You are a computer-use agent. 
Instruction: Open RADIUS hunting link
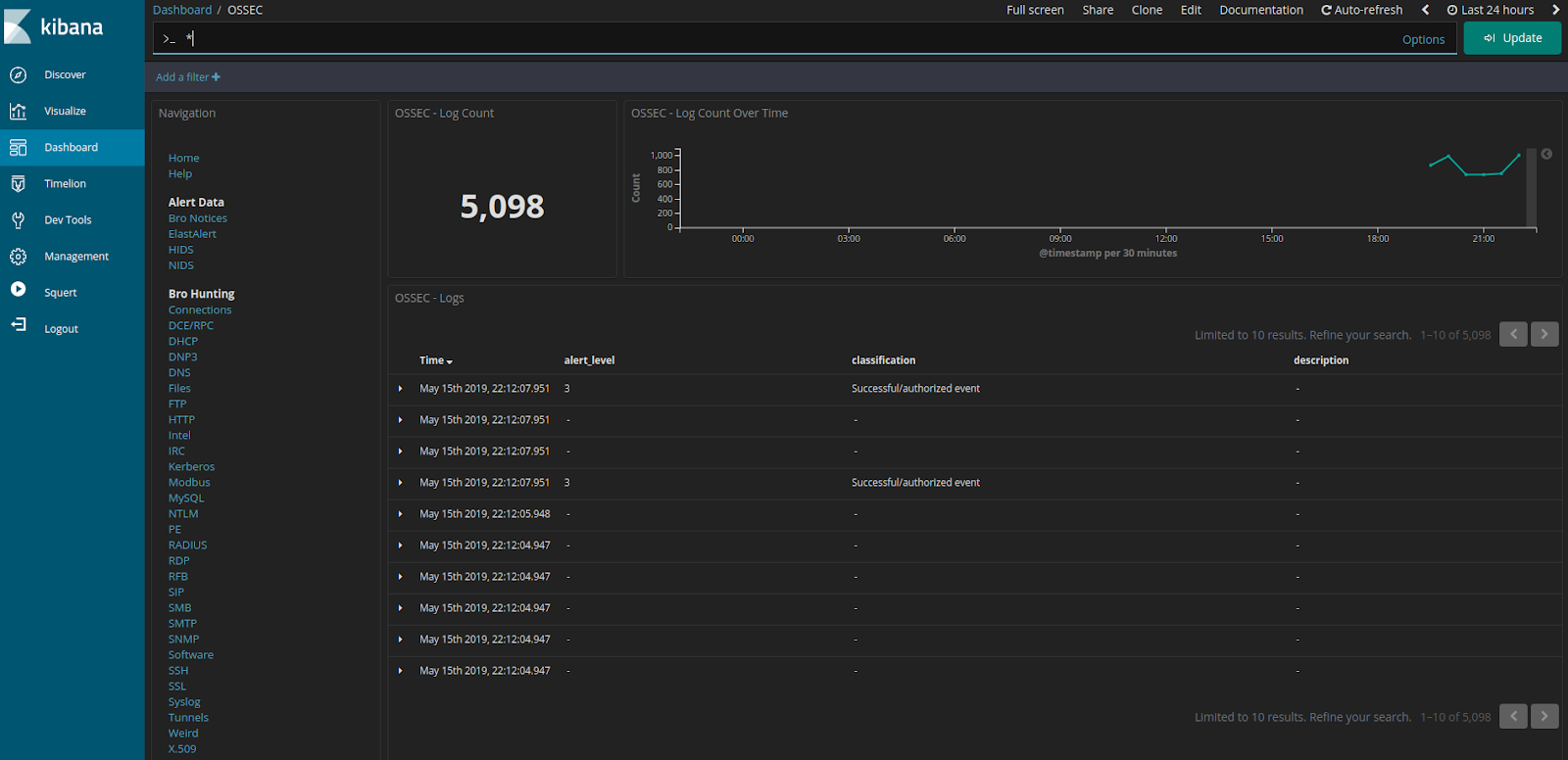[187, 545]
